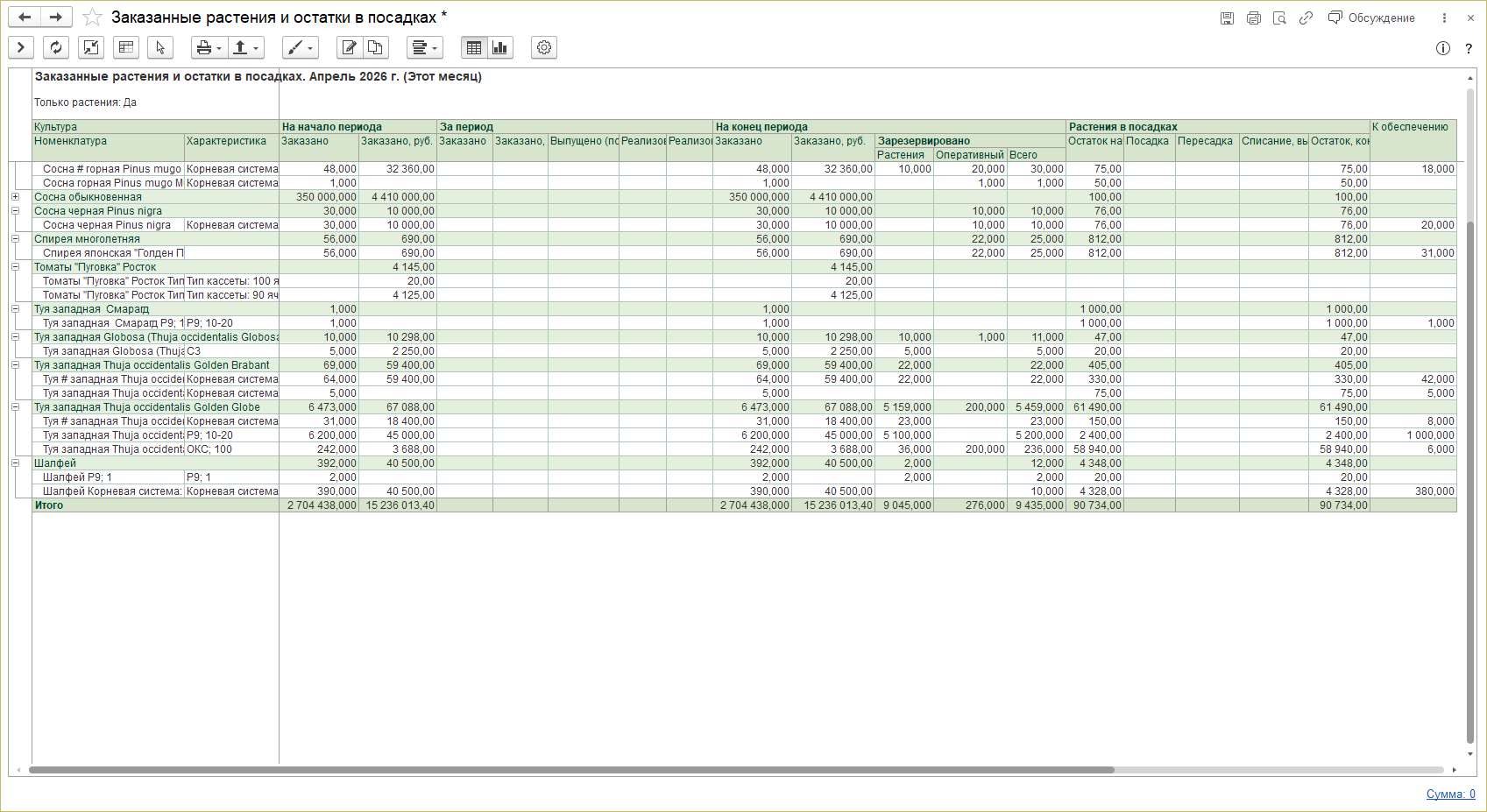Switch to bar chart view mode
The height and width of the screenshot is (812, 1487).
(x=500, y=47)
